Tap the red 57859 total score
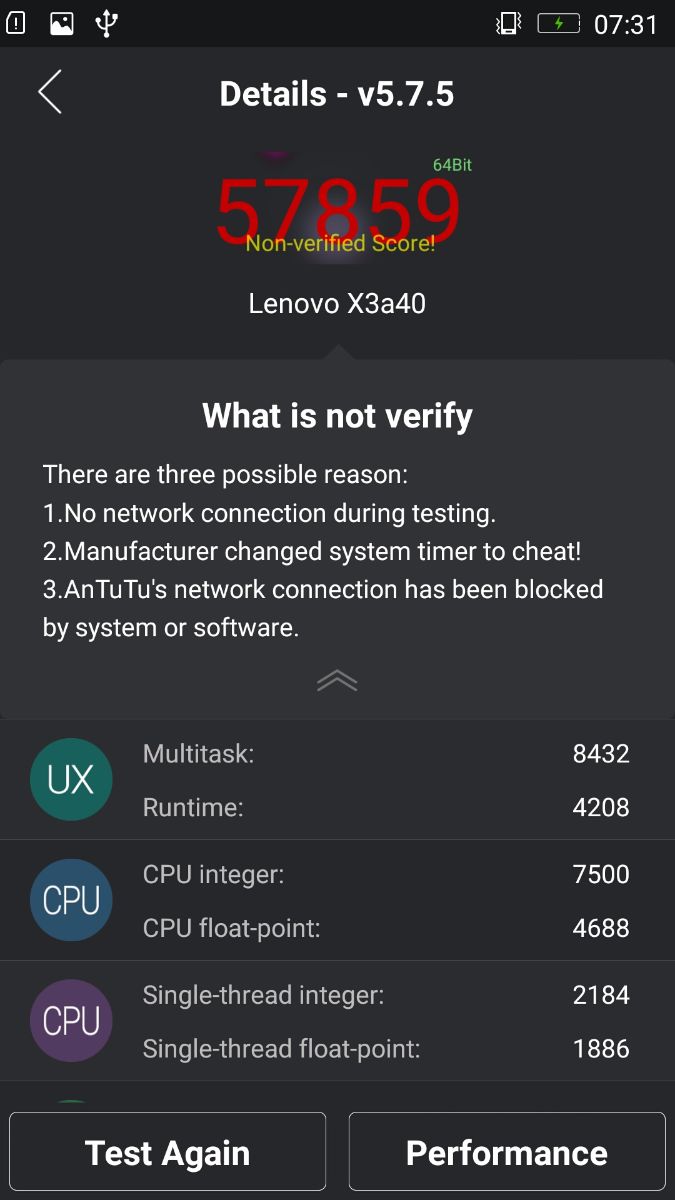This screenshot has height=1200, width=675. pos(338,205)
